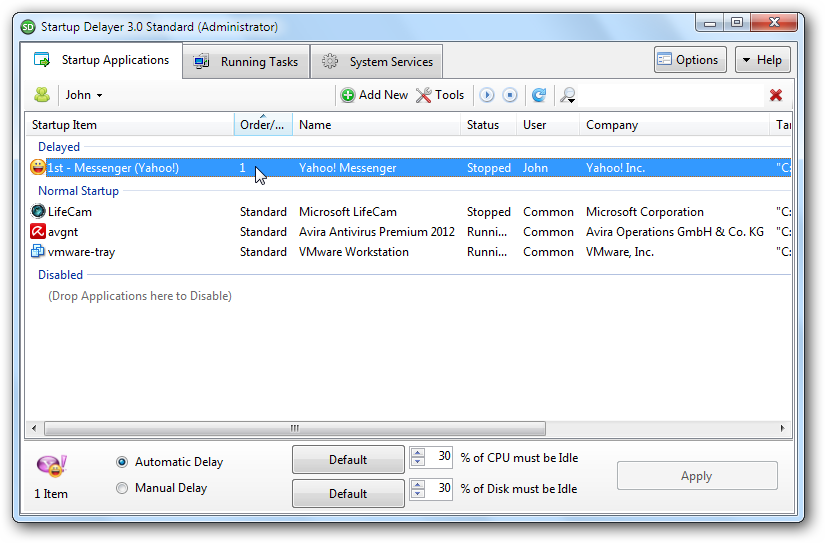Sort by Name column header
Screen dimensions: 825x543
[x=376, y=125]
